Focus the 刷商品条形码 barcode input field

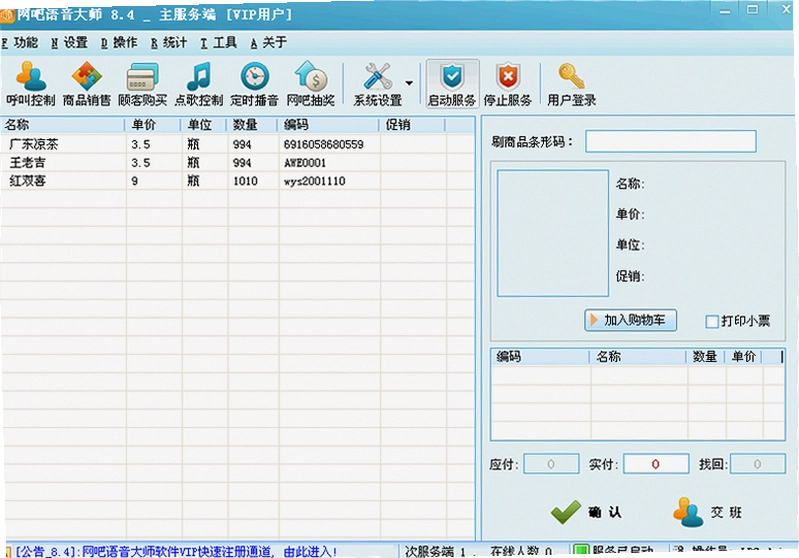pyautogui.click(x=671, y=141)
